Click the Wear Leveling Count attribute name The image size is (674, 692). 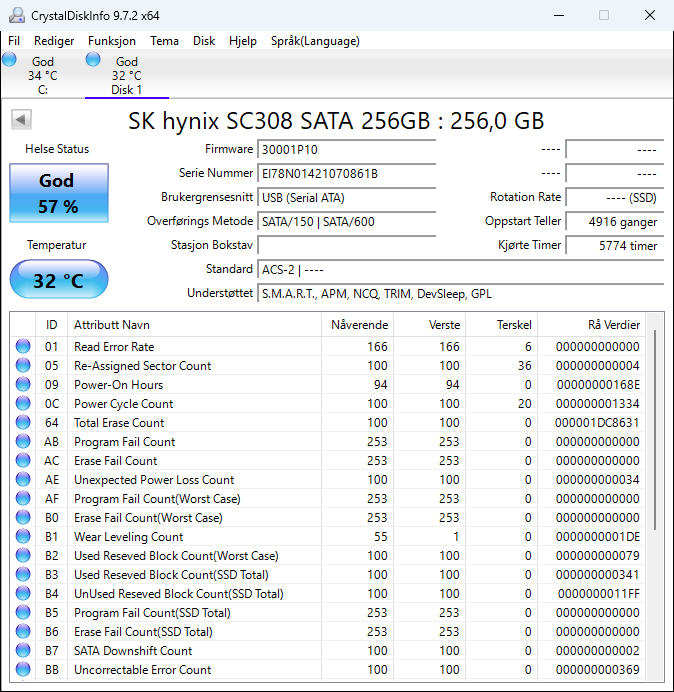coord(128,537)
